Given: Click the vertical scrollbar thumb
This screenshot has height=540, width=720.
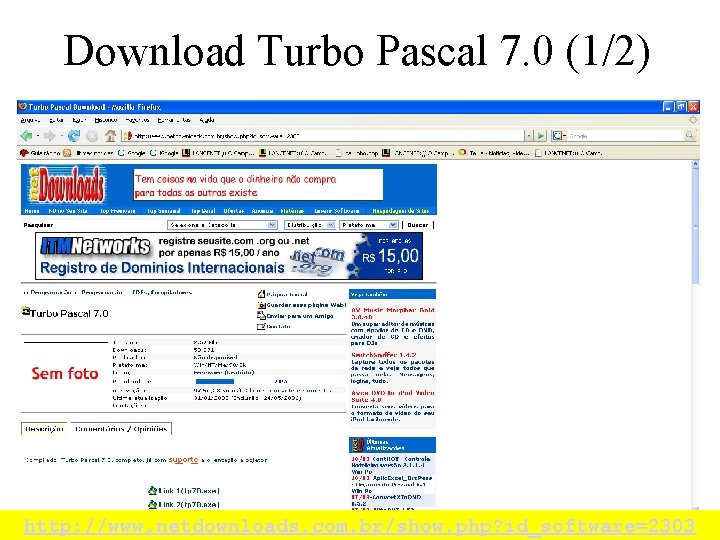Looking at the screenshot, I should (x=695, y=225).
